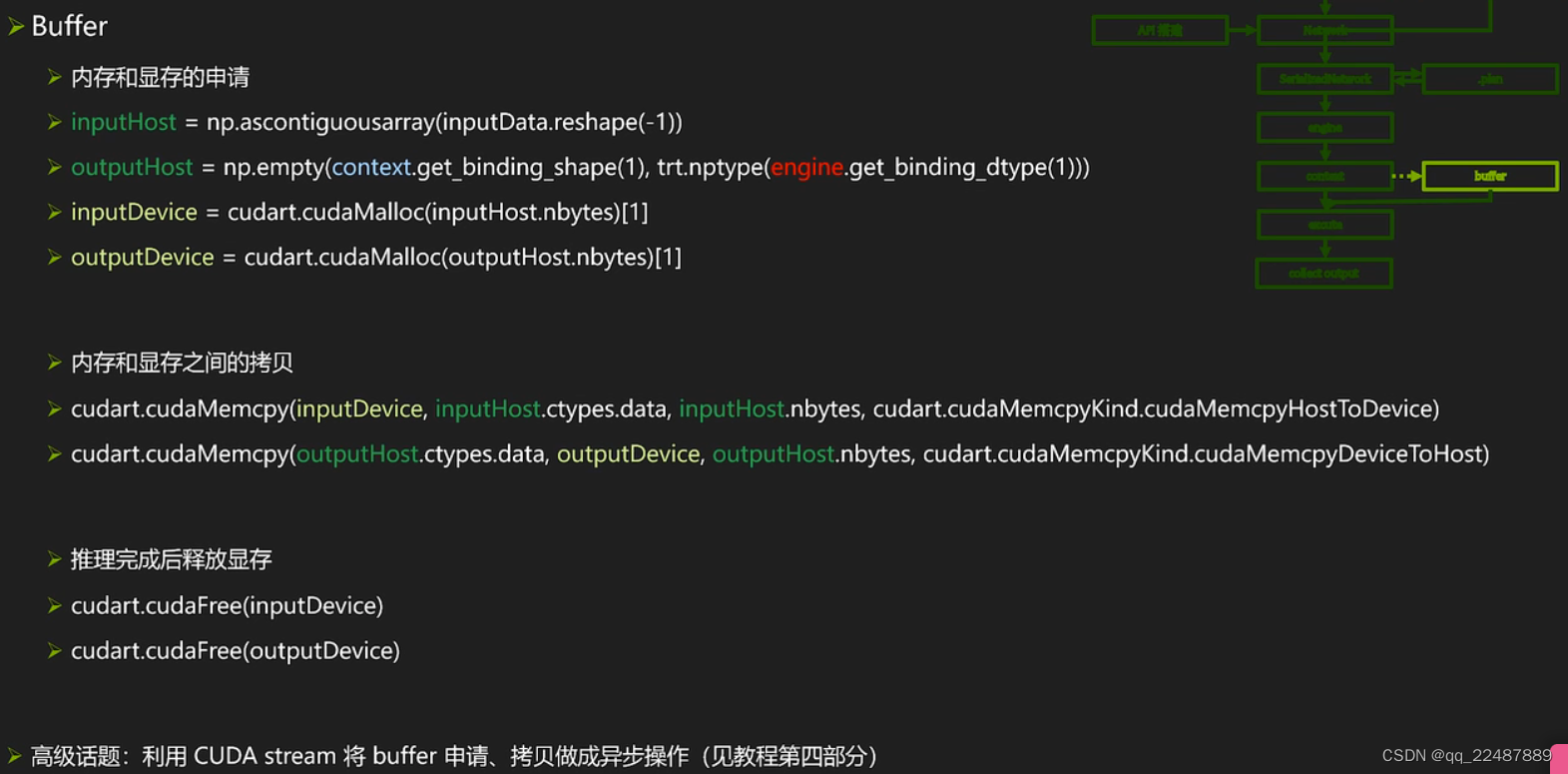Click 'cudart.cudaMalloc(outputHost.nbytes)[1]' code
This screenshot has height=774, width=1568.
click(463, 257)
